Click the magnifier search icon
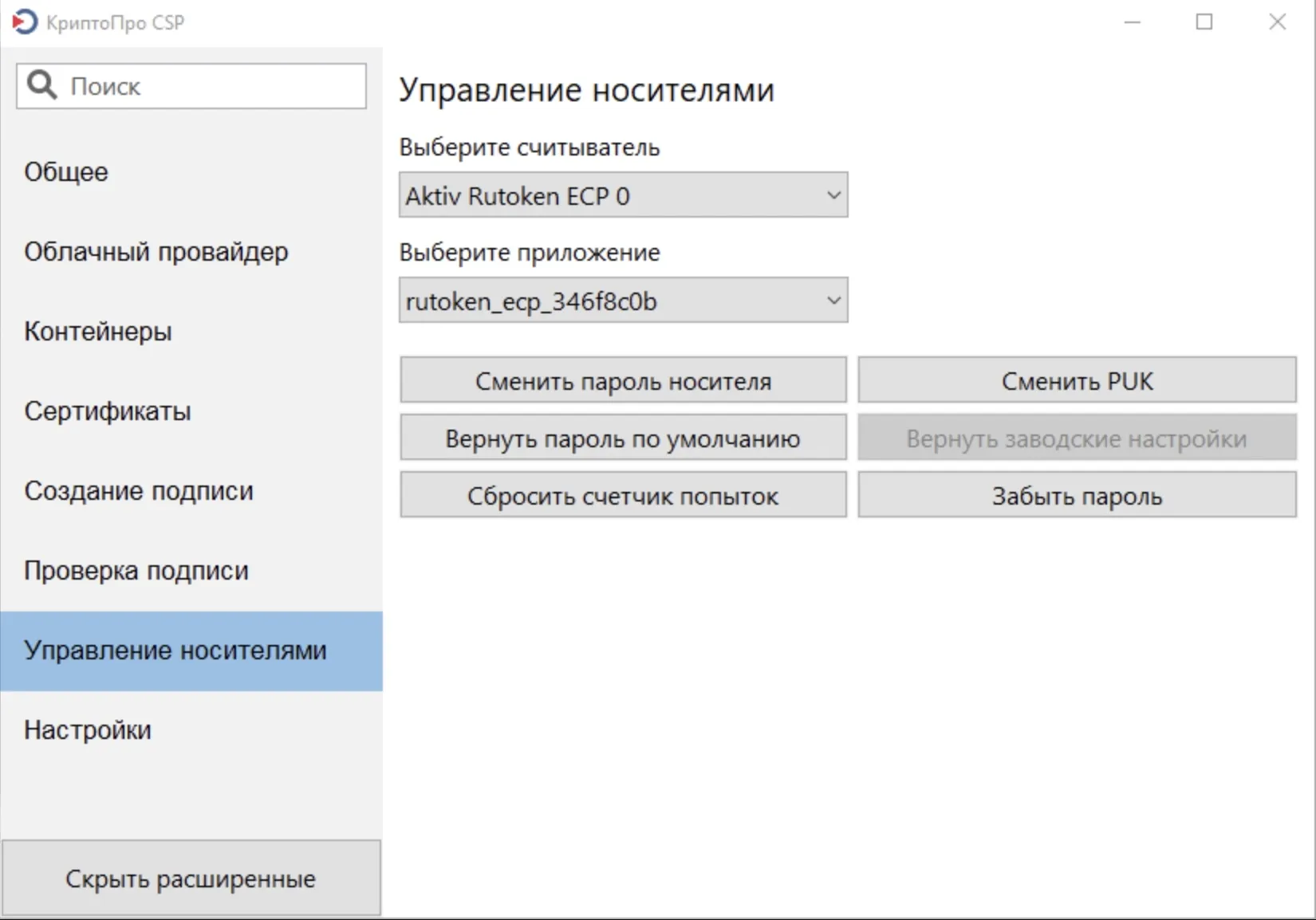The width and height of the screenshot is (1316, 920). pos(41,85)
